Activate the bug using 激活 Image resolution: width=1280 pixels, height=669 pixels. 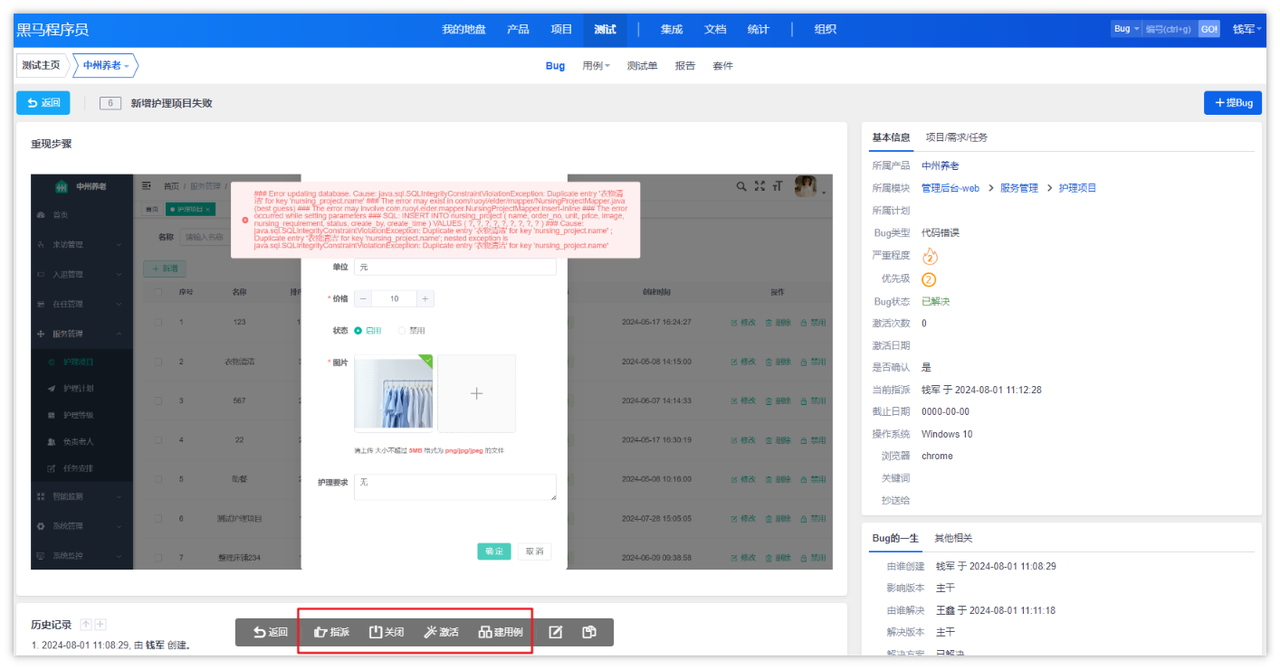441,632
